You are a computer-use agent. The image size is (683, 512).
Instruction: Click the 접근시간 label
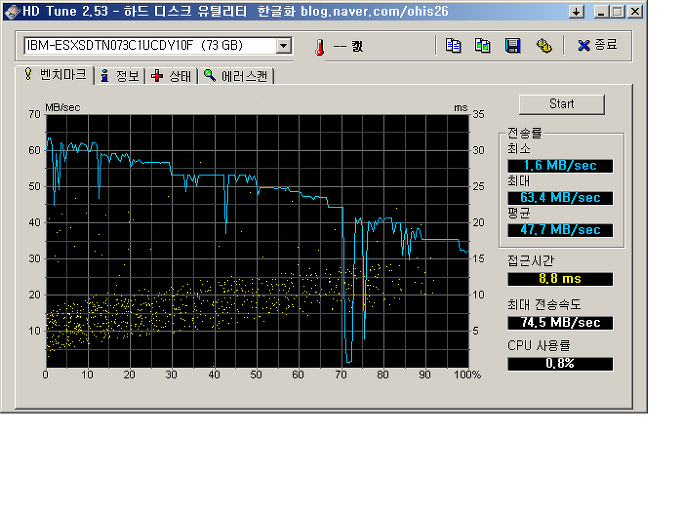[530, 261]
